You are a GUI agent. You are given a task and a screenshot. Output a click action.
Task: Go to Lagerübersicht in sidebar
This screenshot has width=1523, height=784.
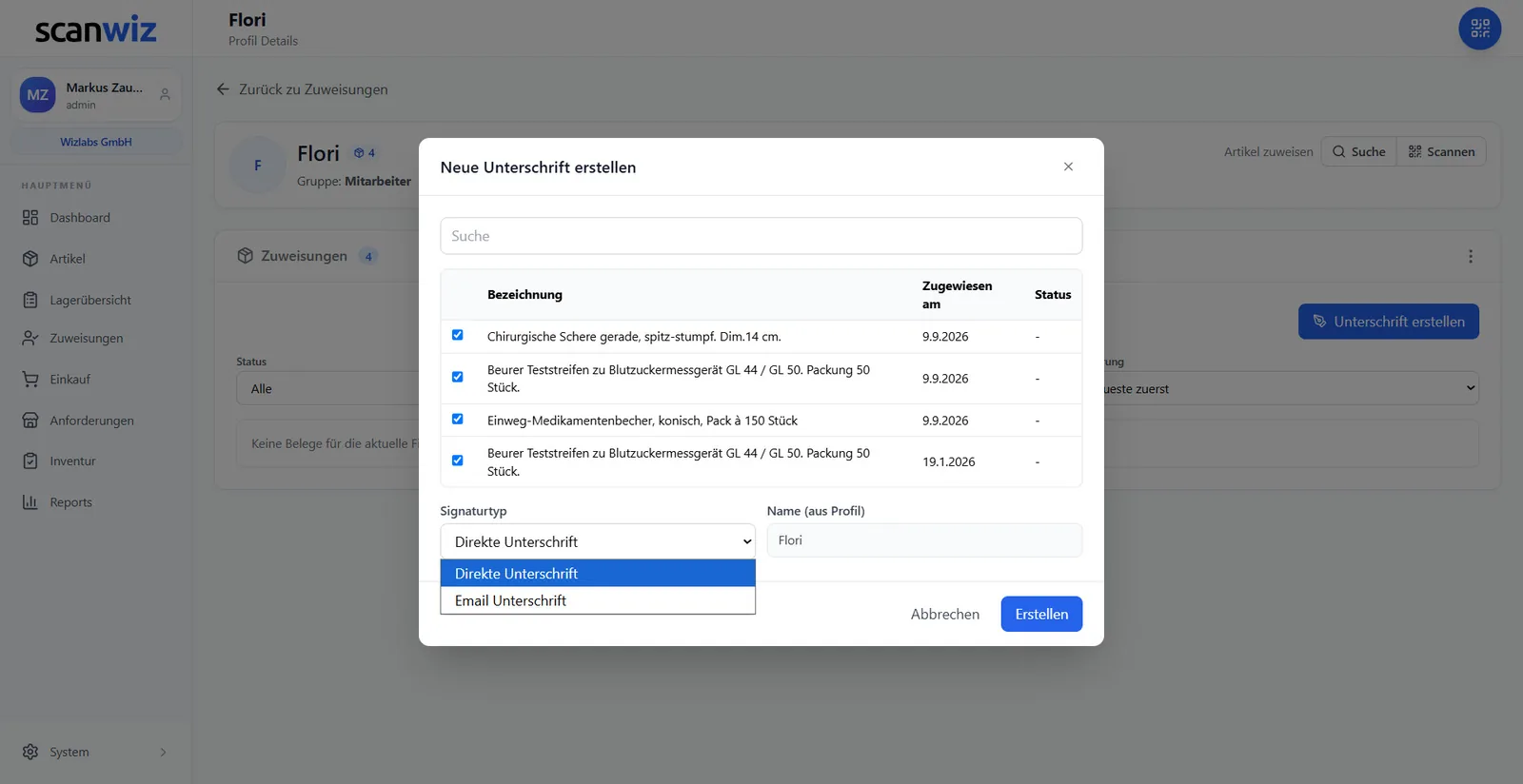(95, 300)
